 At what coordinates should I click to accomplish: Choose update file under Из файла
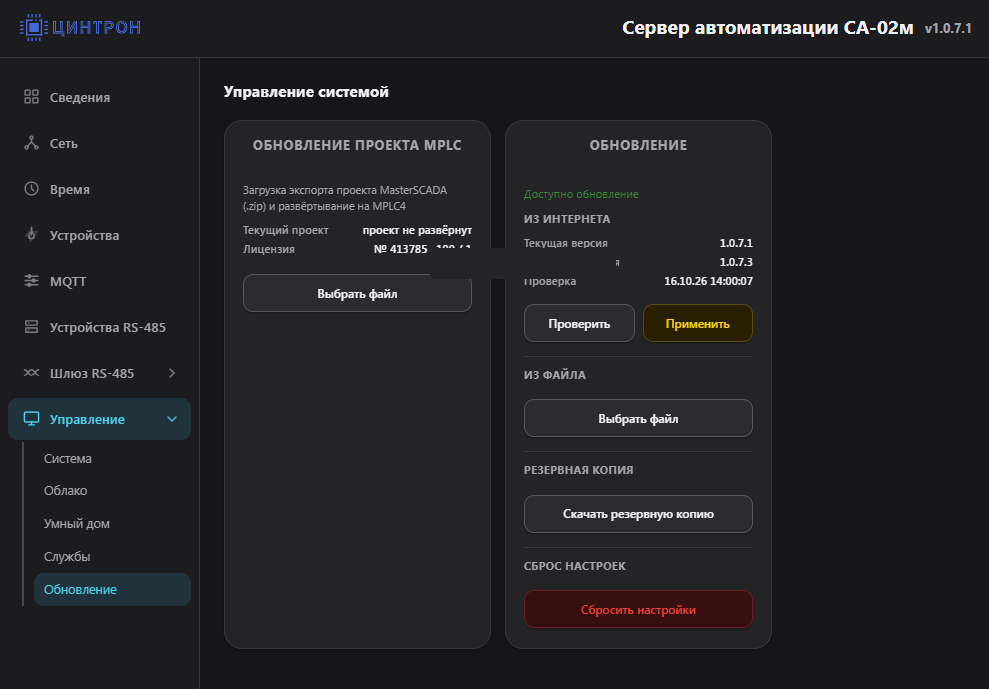click(638, 418)
